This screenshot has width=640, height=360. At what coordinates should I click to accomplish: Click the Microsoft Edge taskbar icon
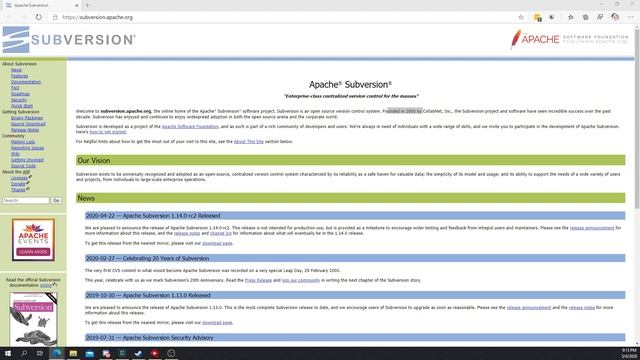tap(57, 353)
